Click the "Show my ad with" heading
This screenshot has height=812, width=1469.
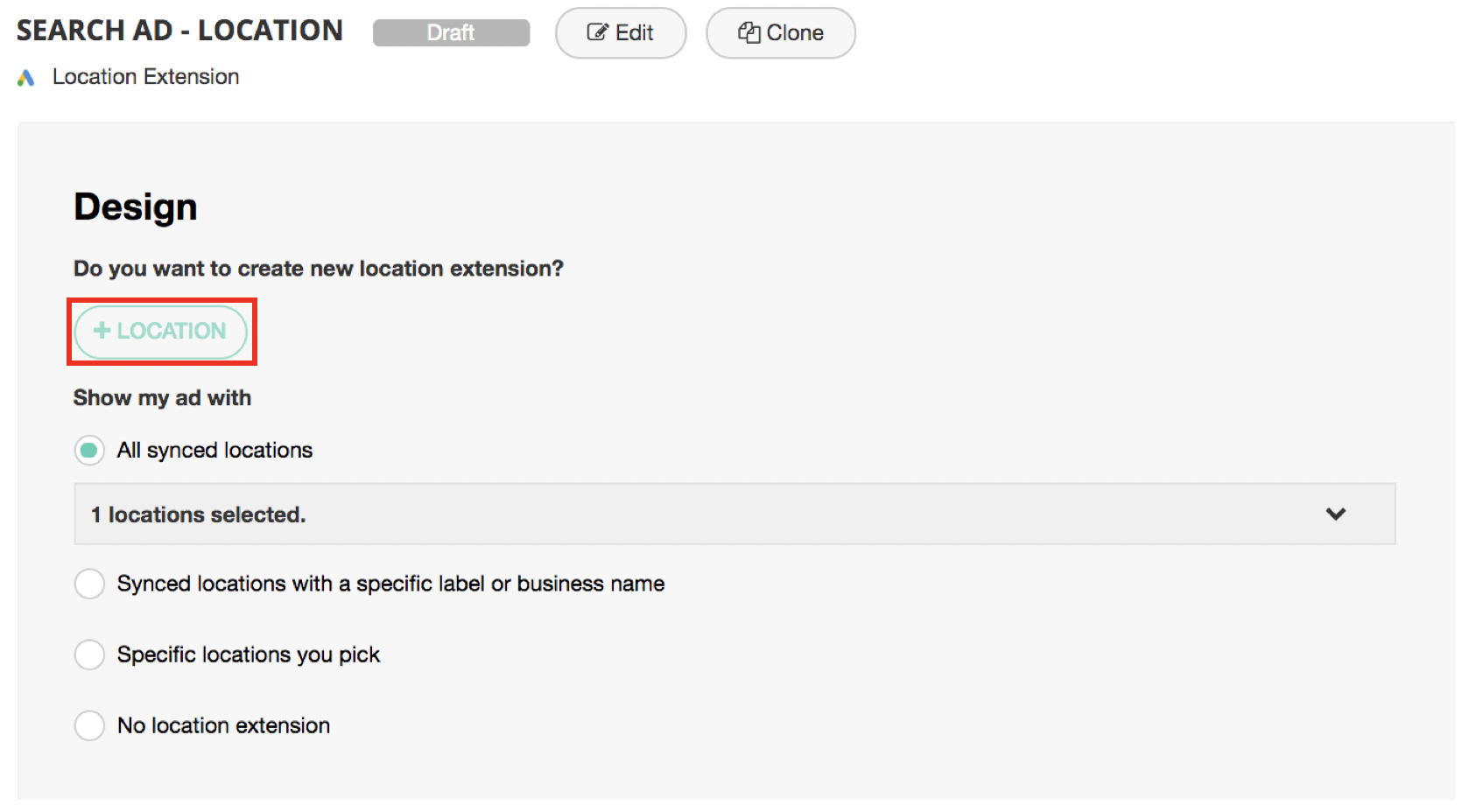162,398
